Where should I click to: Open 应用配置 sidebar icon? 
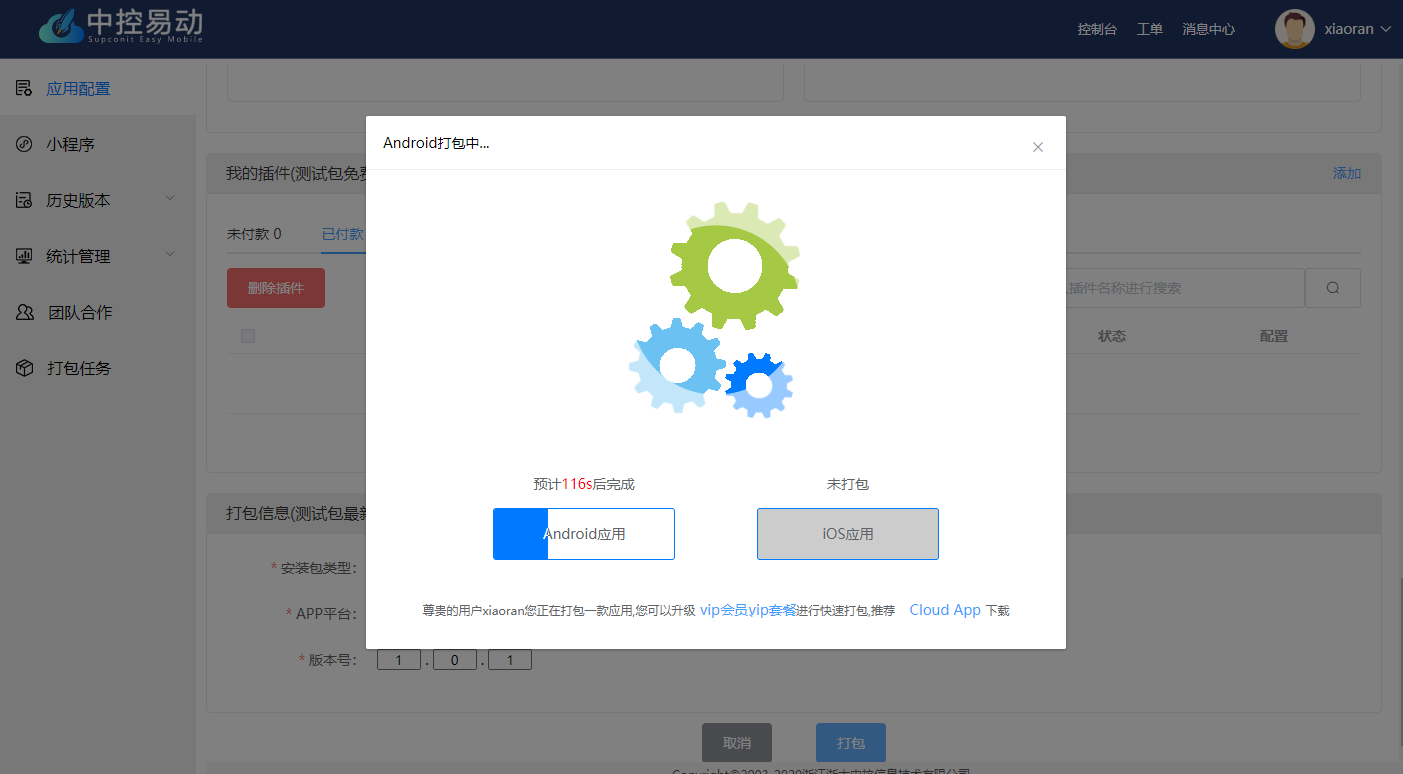pos(23,88)
